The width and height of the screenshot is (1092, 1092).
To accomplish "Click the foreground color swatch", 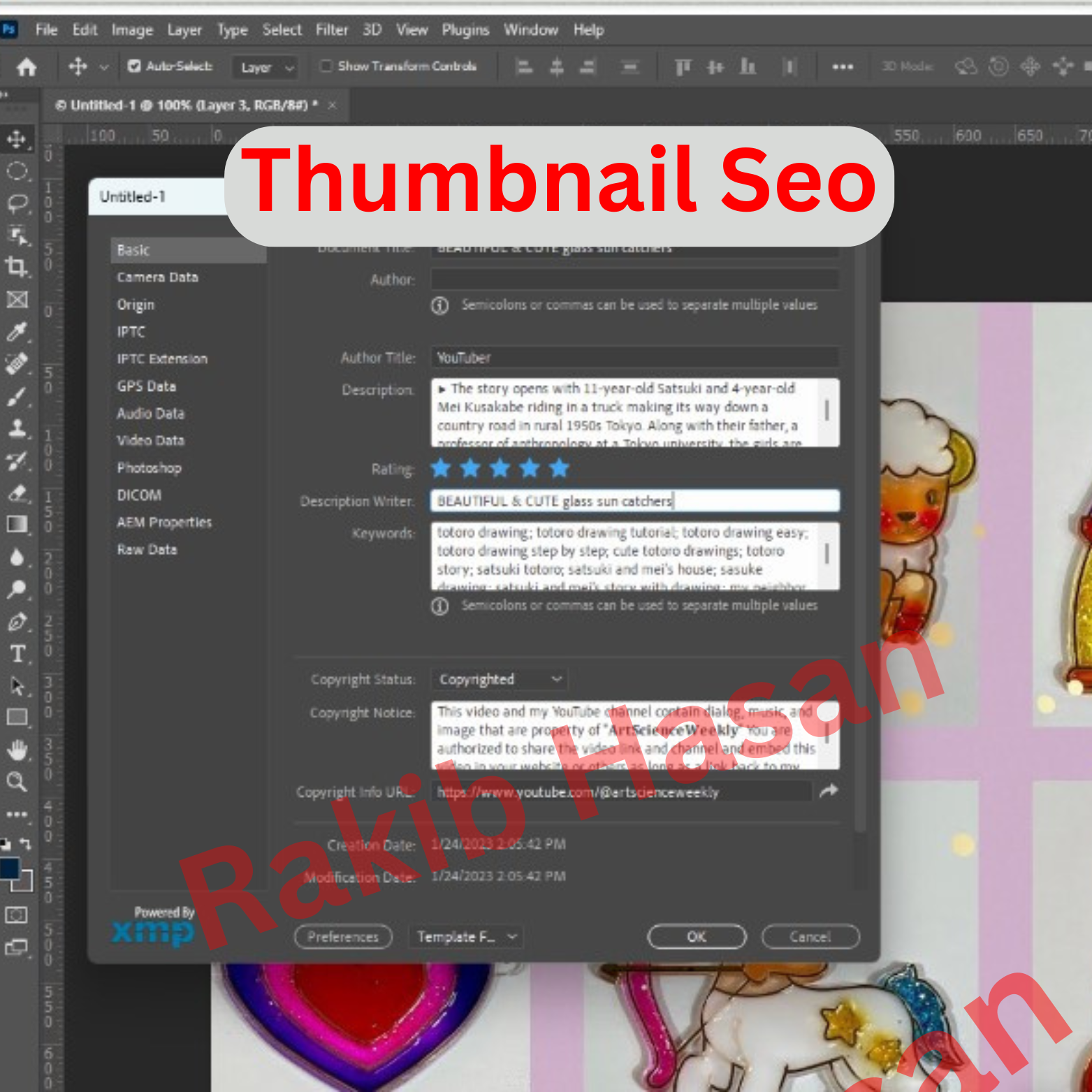I will click(x=9, y=869).
